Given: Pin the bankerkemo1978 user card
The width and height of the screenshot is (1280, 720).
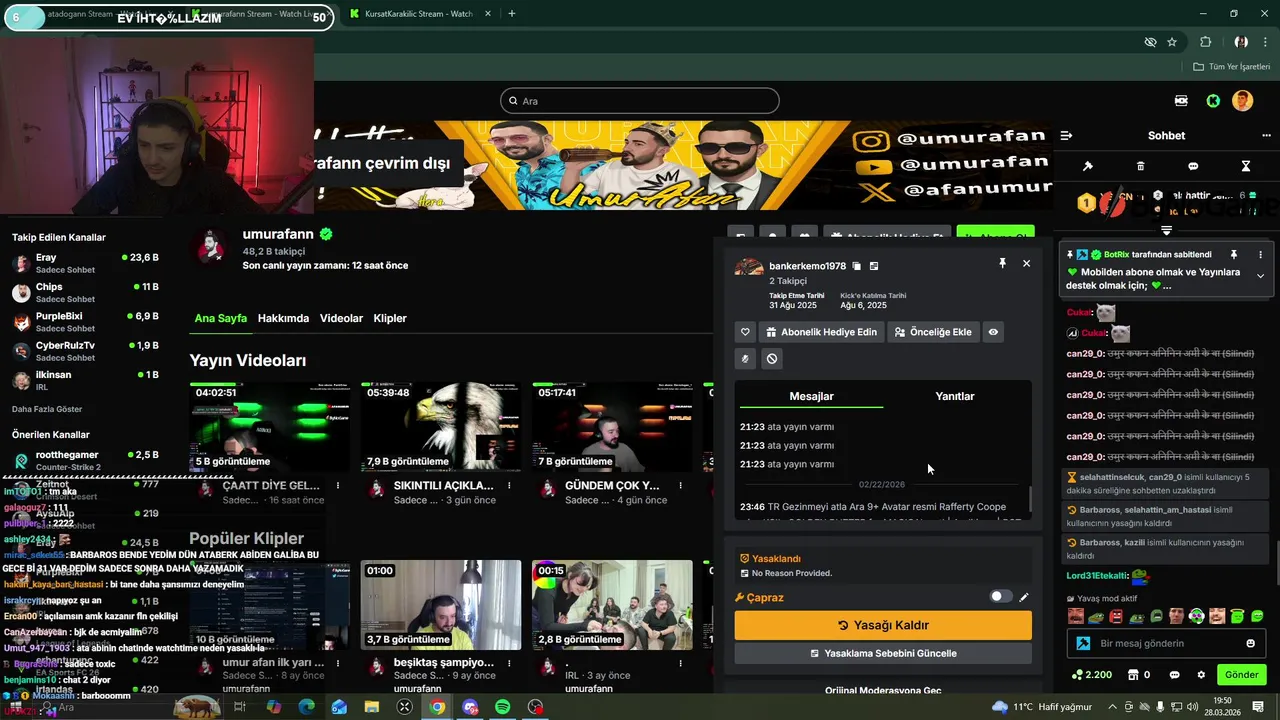Looking at the screenshot, I should pos(1002,263).
